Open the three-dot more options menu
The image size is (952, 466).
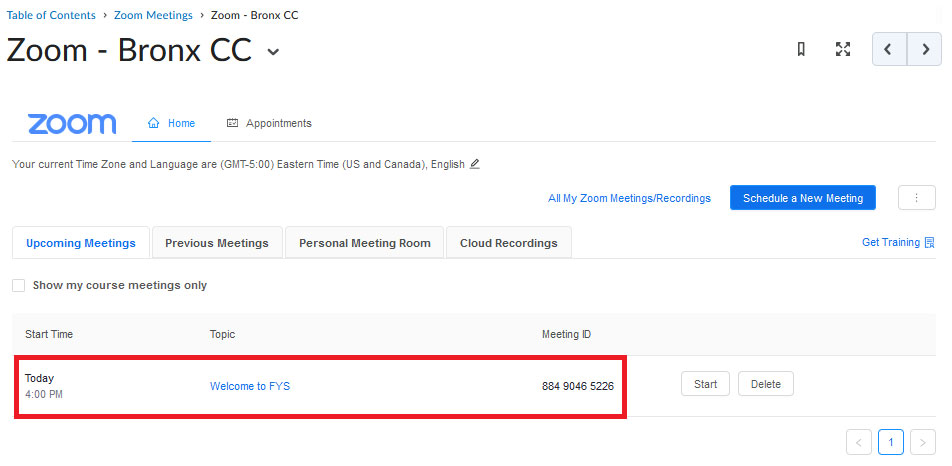pyautogui.click(x=916, y=198)
